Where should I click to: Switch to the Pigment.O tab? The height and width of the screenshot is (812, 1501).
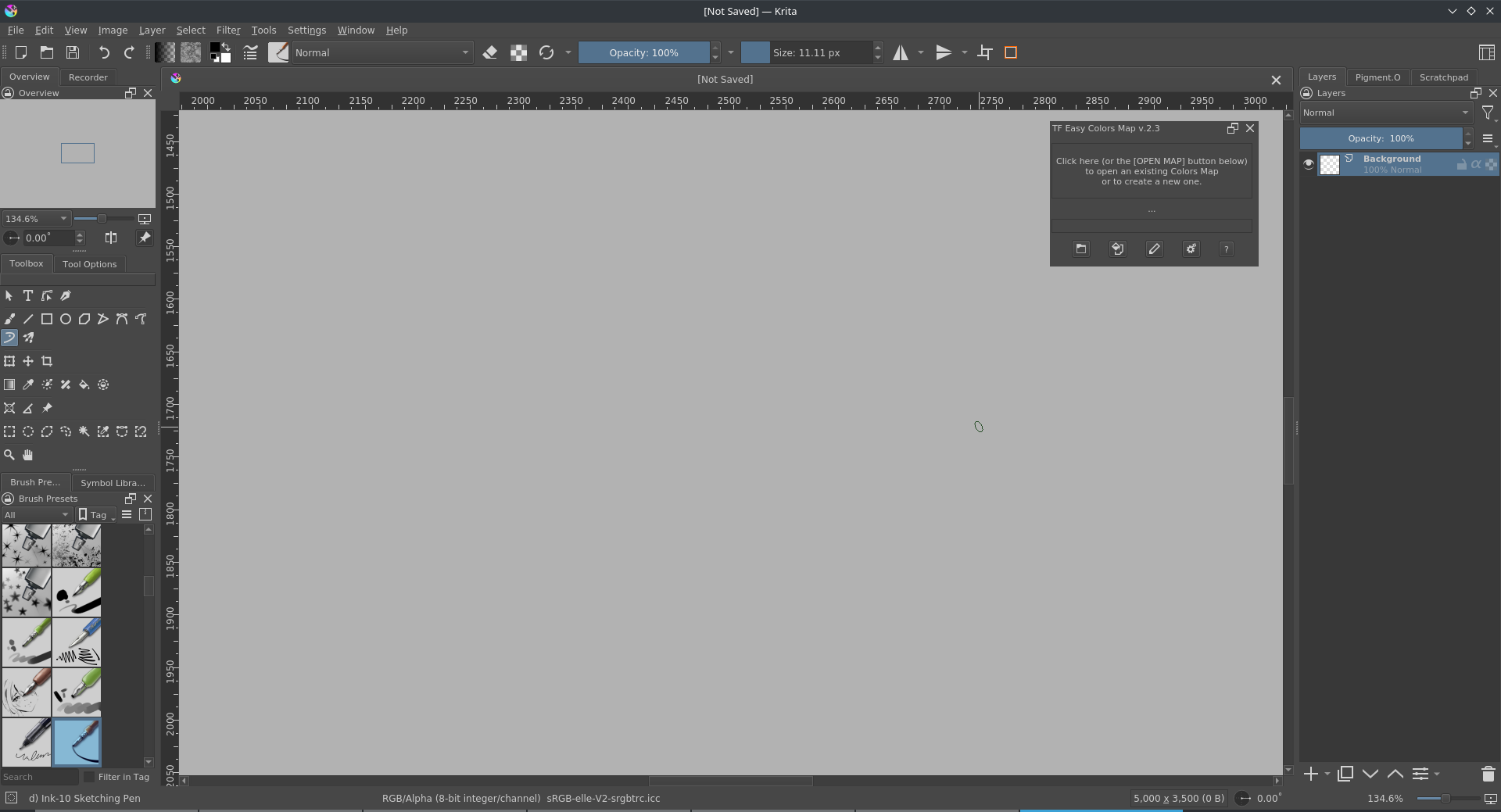click(1377, 77)
